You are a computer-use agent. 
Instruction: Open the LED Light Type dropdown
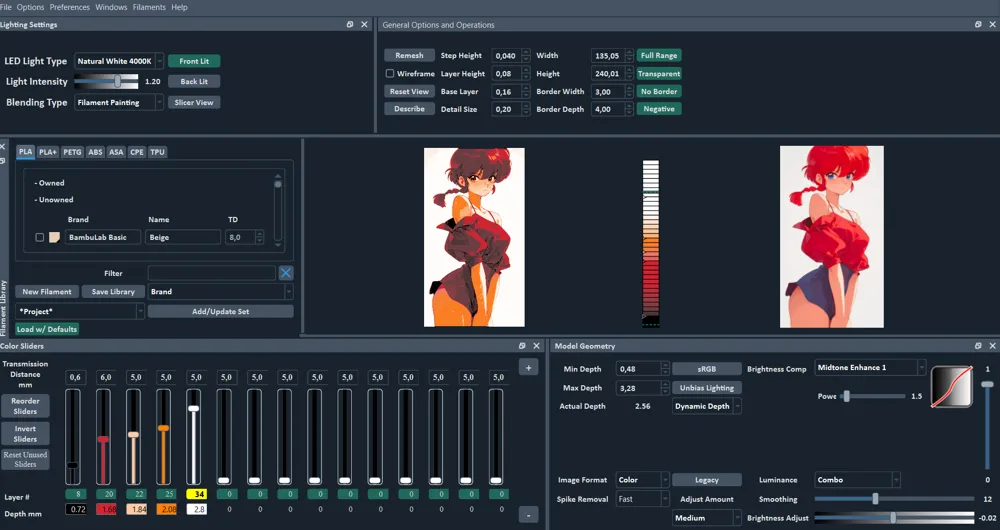(x=119, y=61)
